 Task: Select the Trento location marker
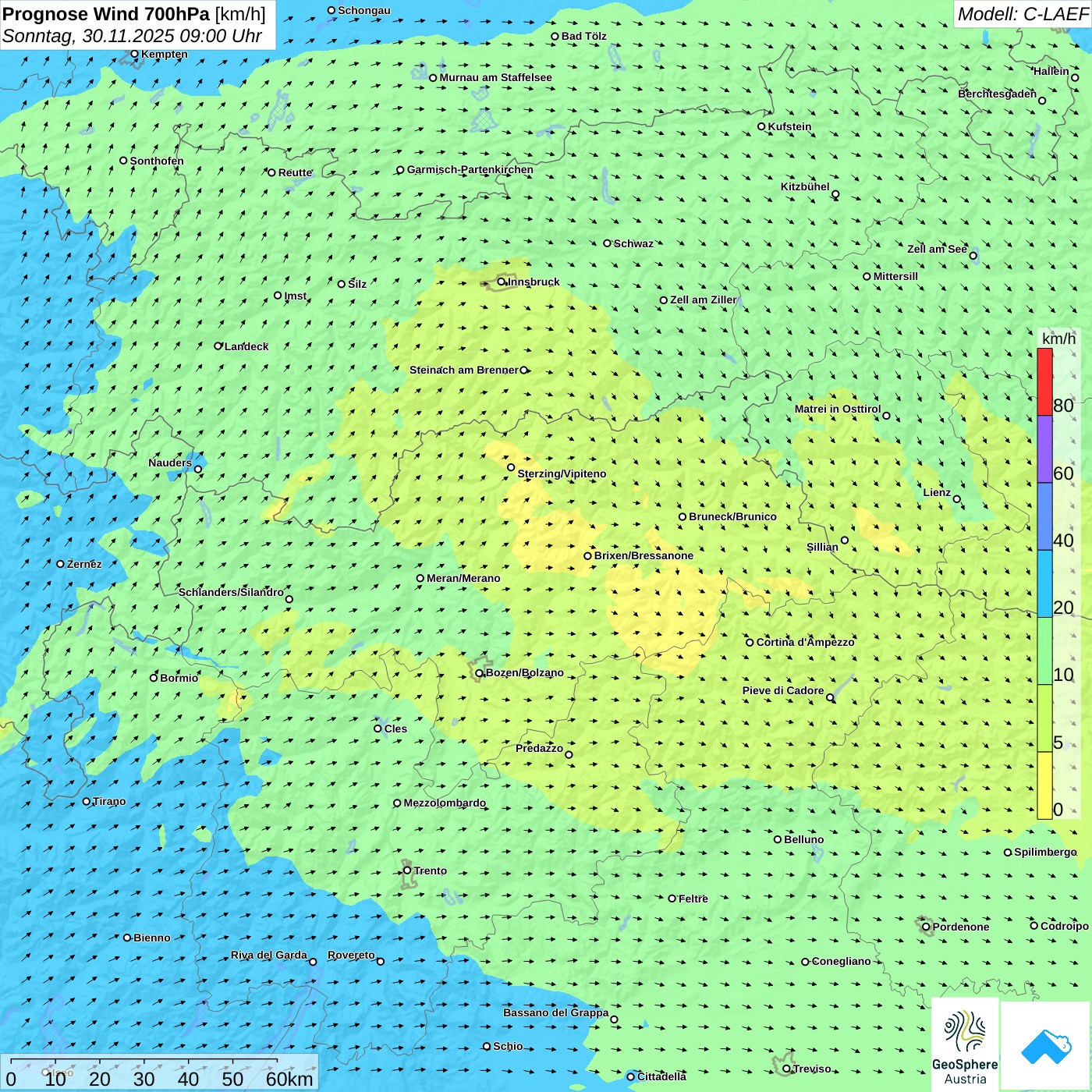click(407, 870)
